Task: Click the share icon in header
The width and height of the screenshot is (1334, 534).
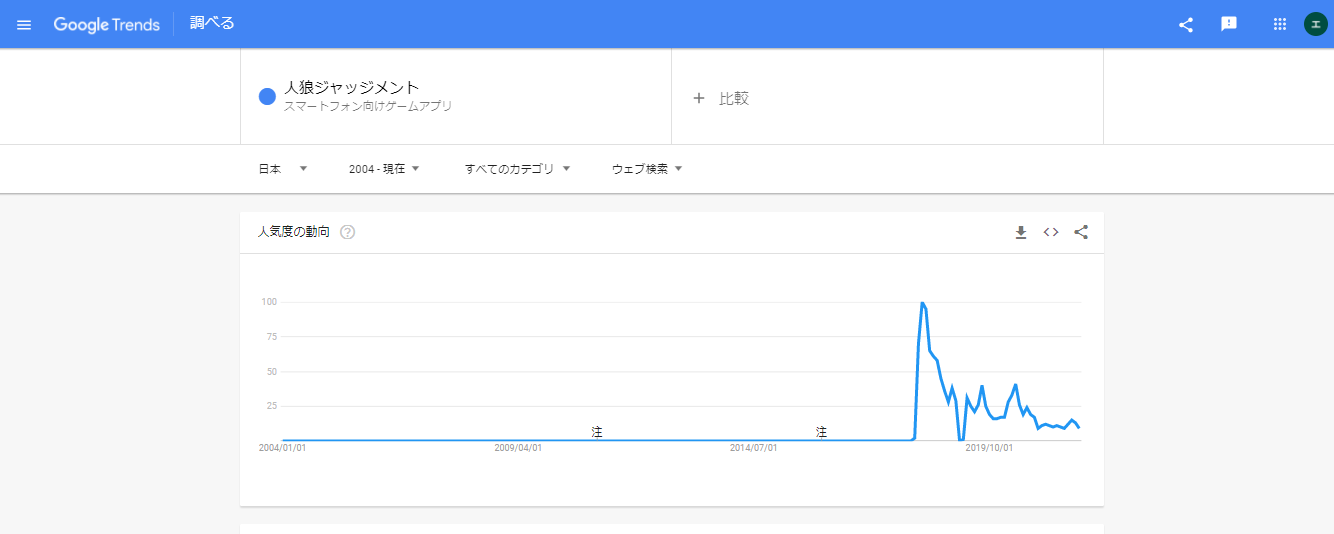Action: tap(1186, 24)
